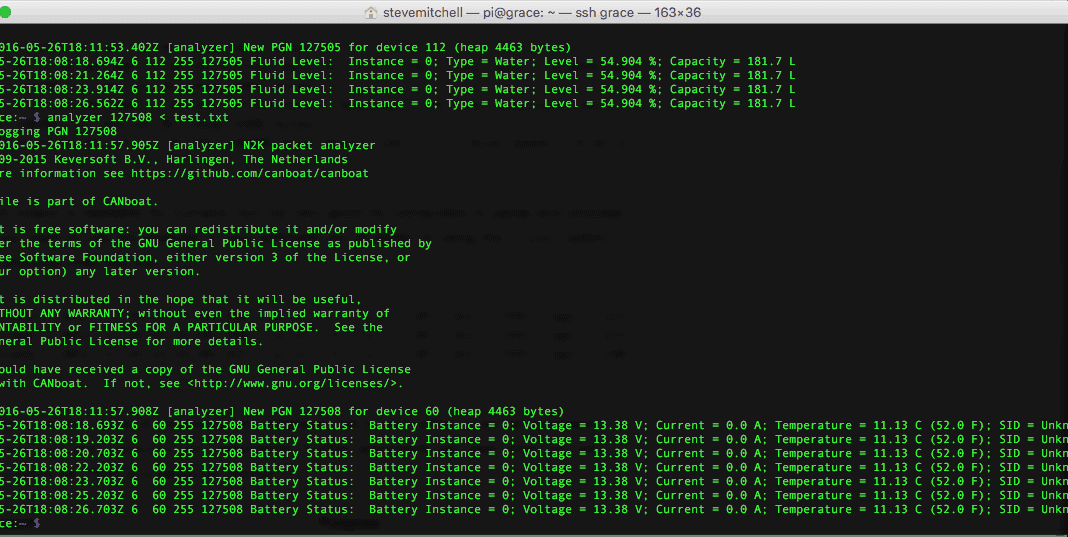Click the window title 'stevemitchell — pi@grace'
Image resolution: width=1068 pixels, height=537 pixels.
point(541,12)
